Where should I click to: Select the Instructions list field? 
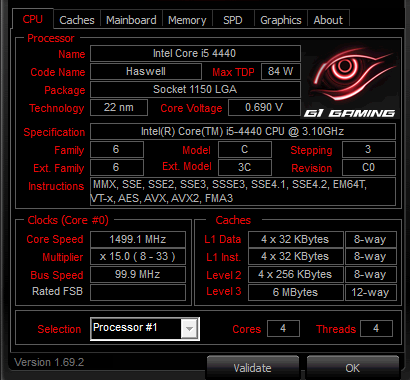pos(243,191)
